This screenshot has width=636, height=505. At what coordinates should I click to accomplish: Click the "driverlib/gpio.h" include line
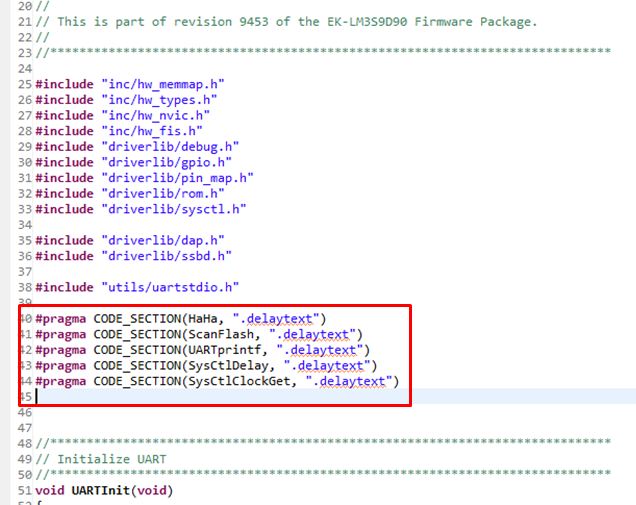coord(133,162)
